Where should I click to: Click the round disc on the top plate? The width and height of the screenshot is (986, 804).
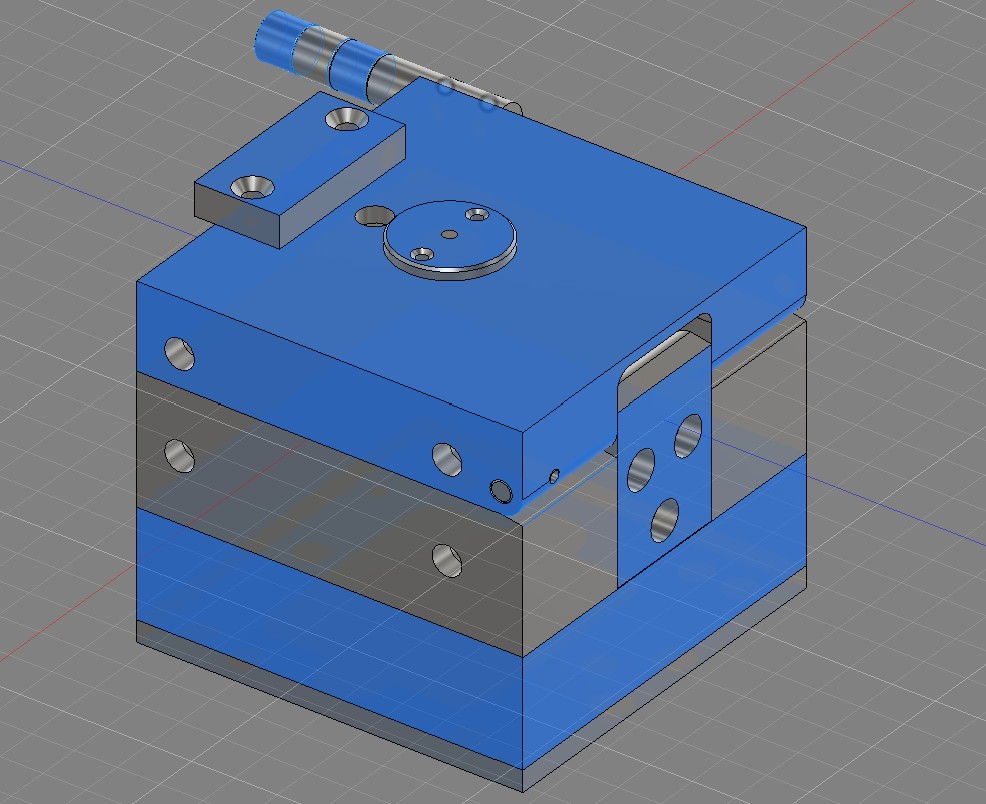click(450, 240)
